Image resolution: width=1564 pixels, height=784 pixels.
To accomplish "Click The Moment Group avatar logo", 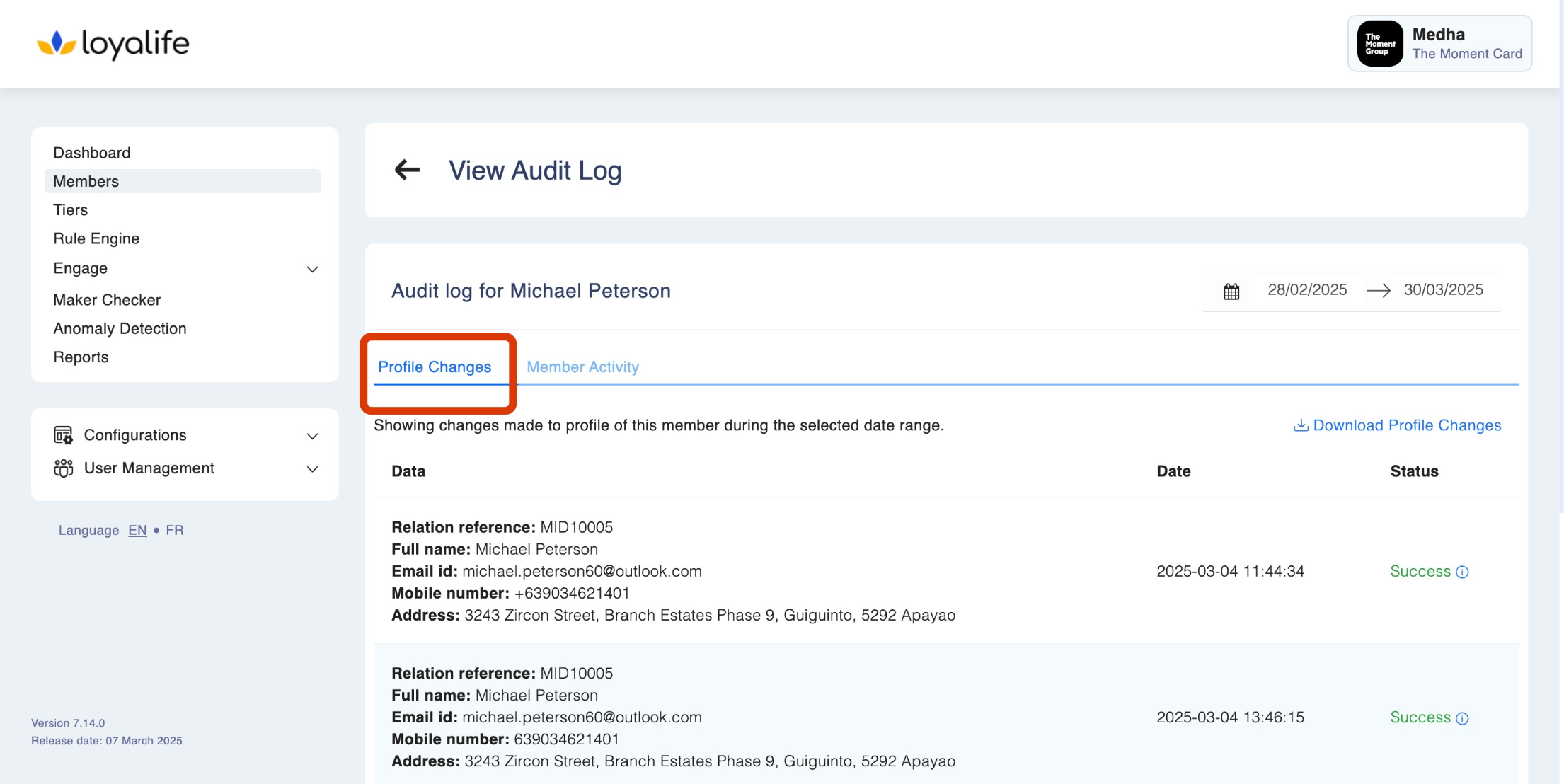I will pyautogui.click(x=1379, y=44).
